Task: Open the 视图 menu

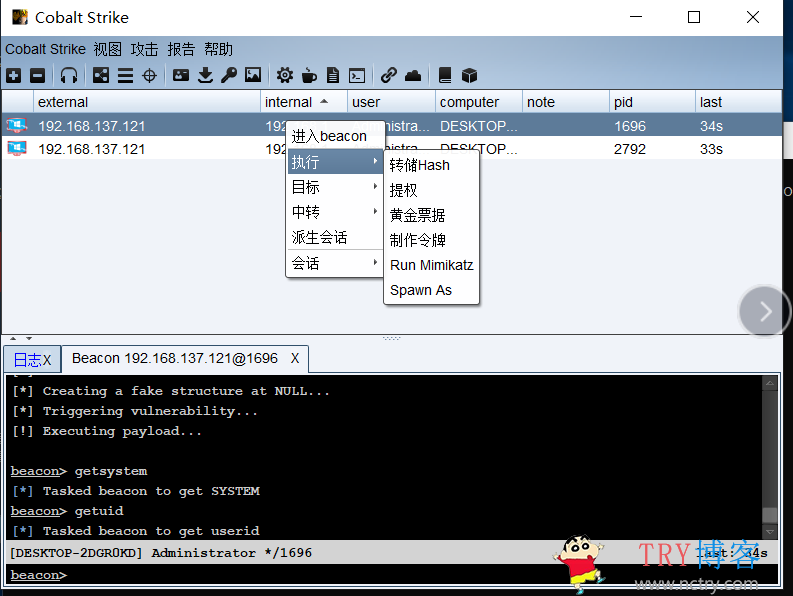Action: click(x=107, y=49)
